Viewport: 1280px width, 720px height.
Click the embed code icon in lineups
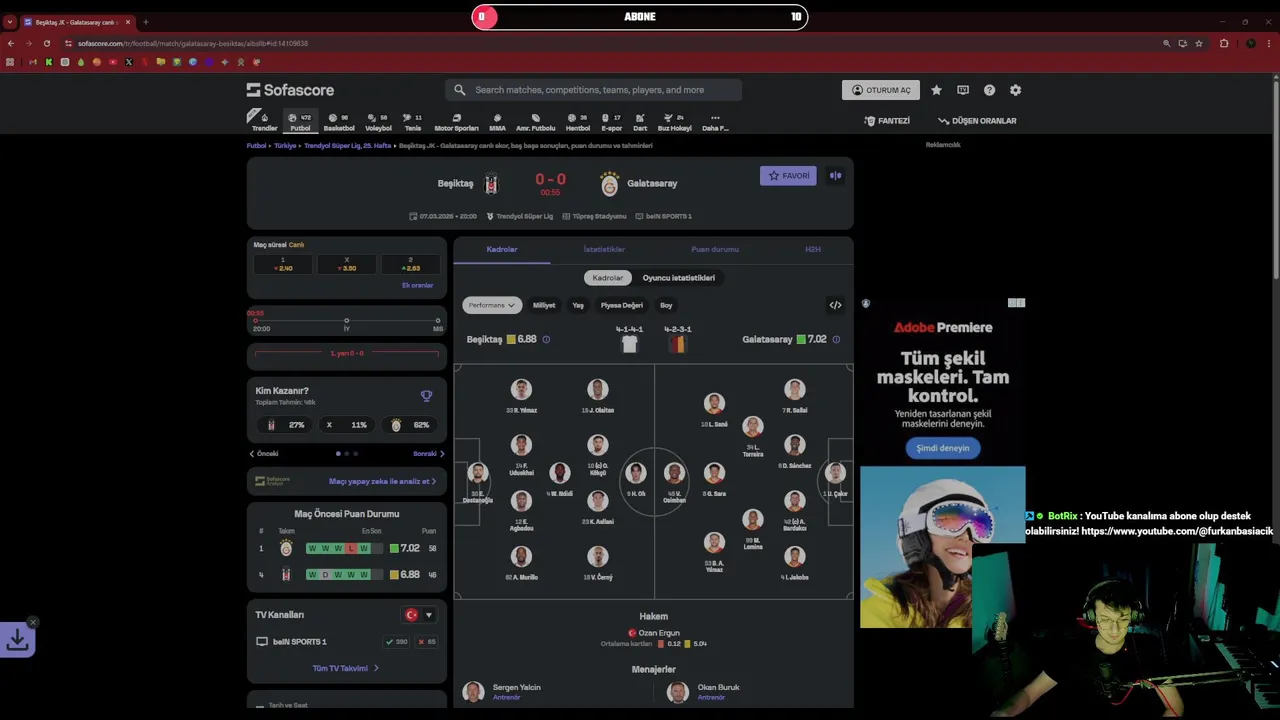click(835, 305)
